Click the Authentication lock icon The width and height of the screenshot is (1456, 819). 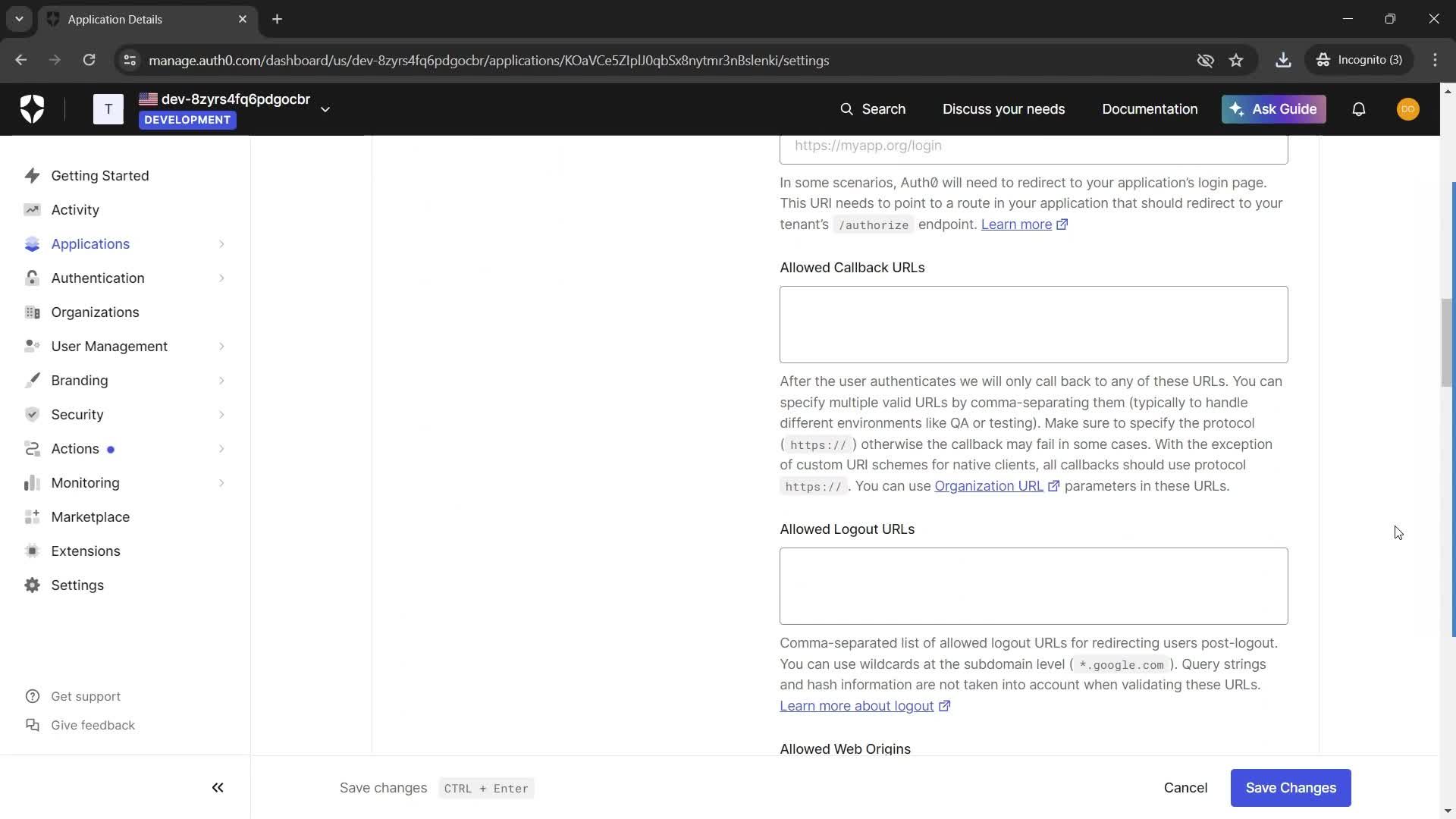pyautogui.click(x=32, y=278)
